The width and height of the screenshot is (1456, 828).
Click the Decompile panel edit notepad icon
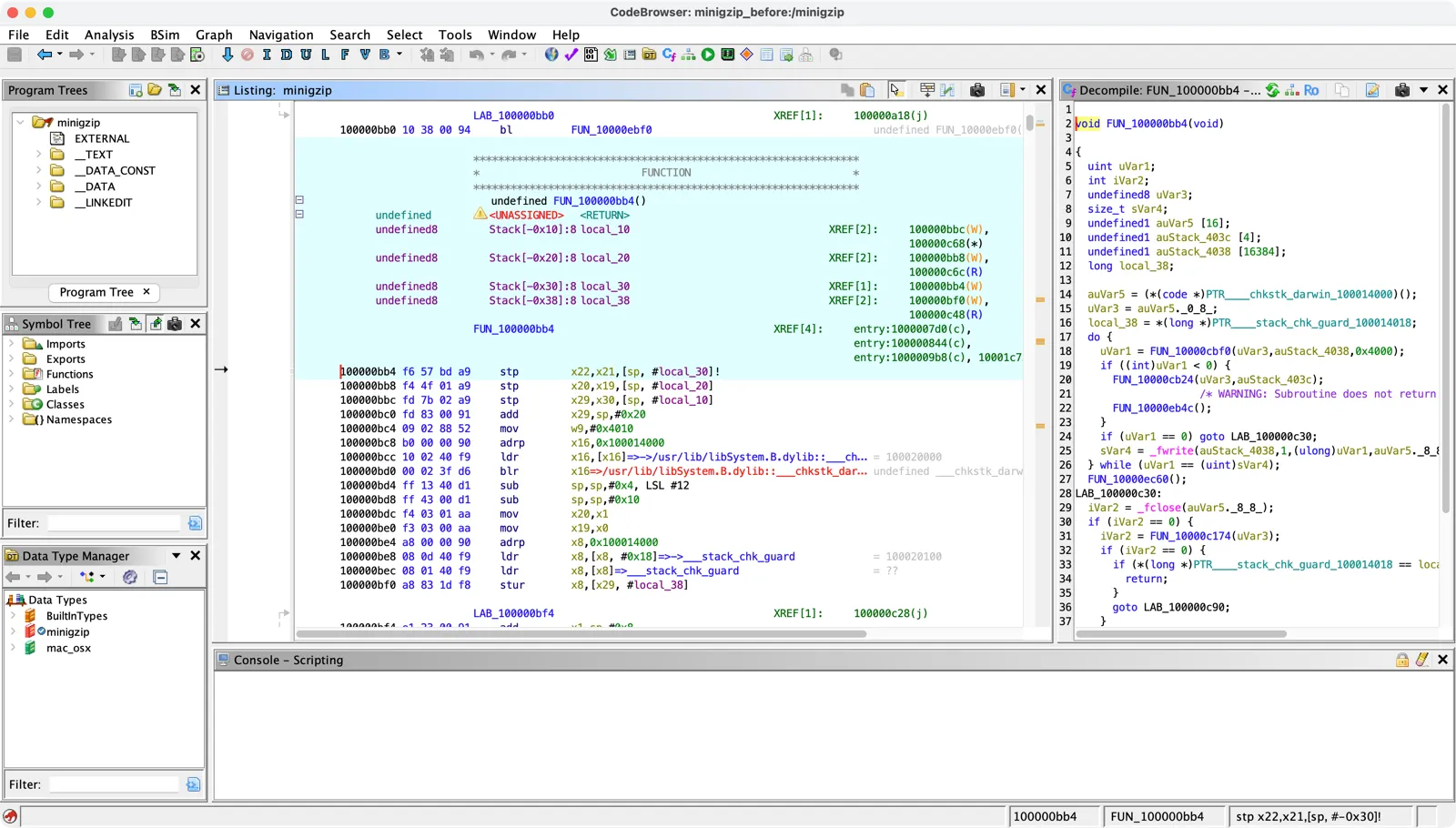click(x=1372, y=90)
